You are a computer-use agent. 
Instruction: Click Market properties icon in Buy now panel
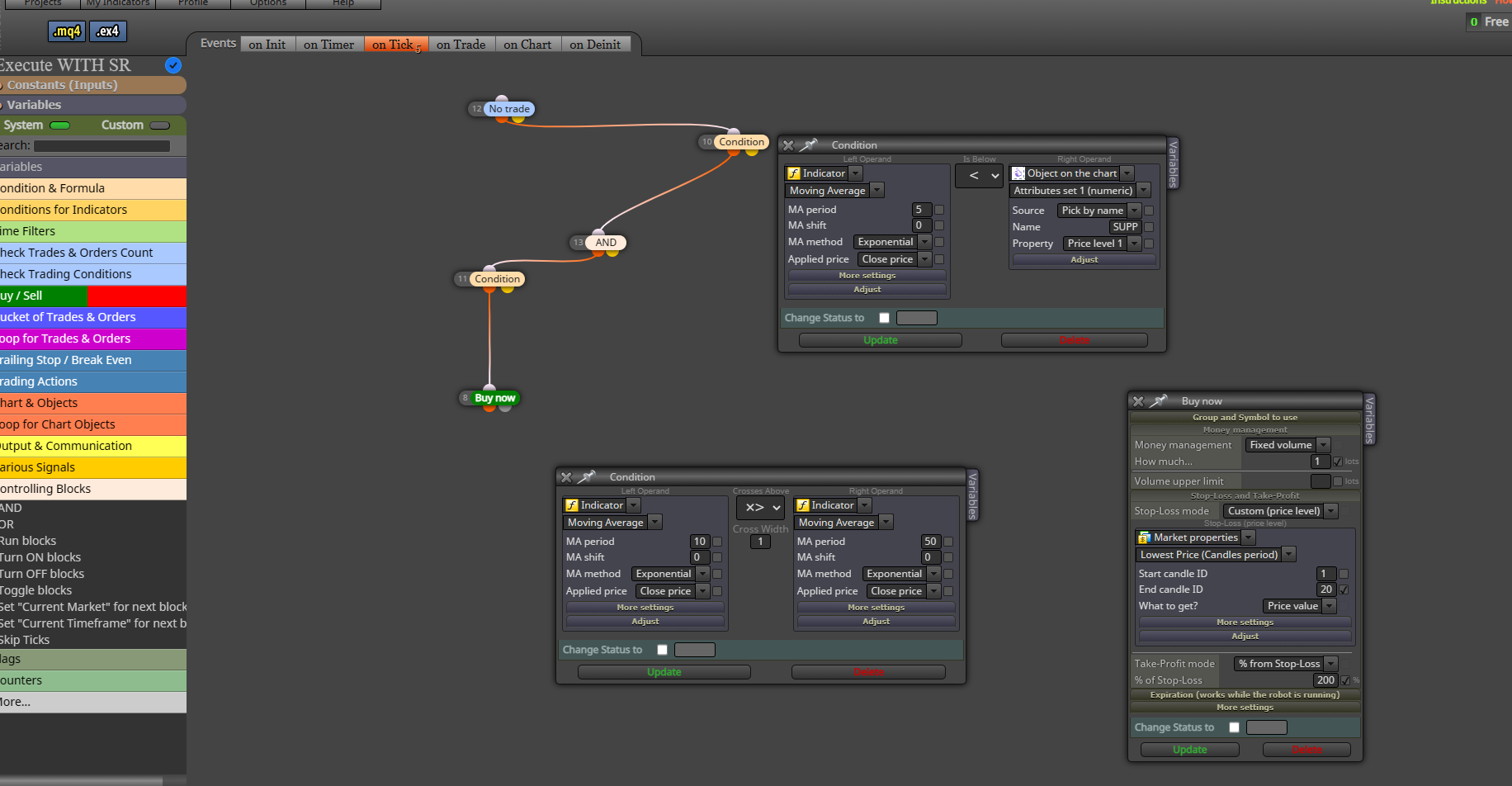pos(1145,537)
